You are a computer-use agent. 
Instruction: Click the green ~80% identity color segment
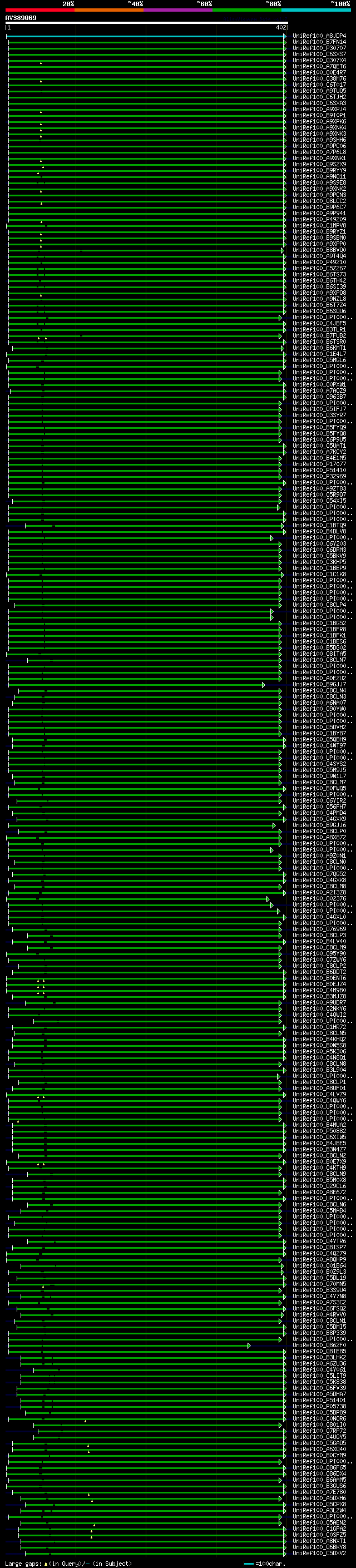point(247,10)
